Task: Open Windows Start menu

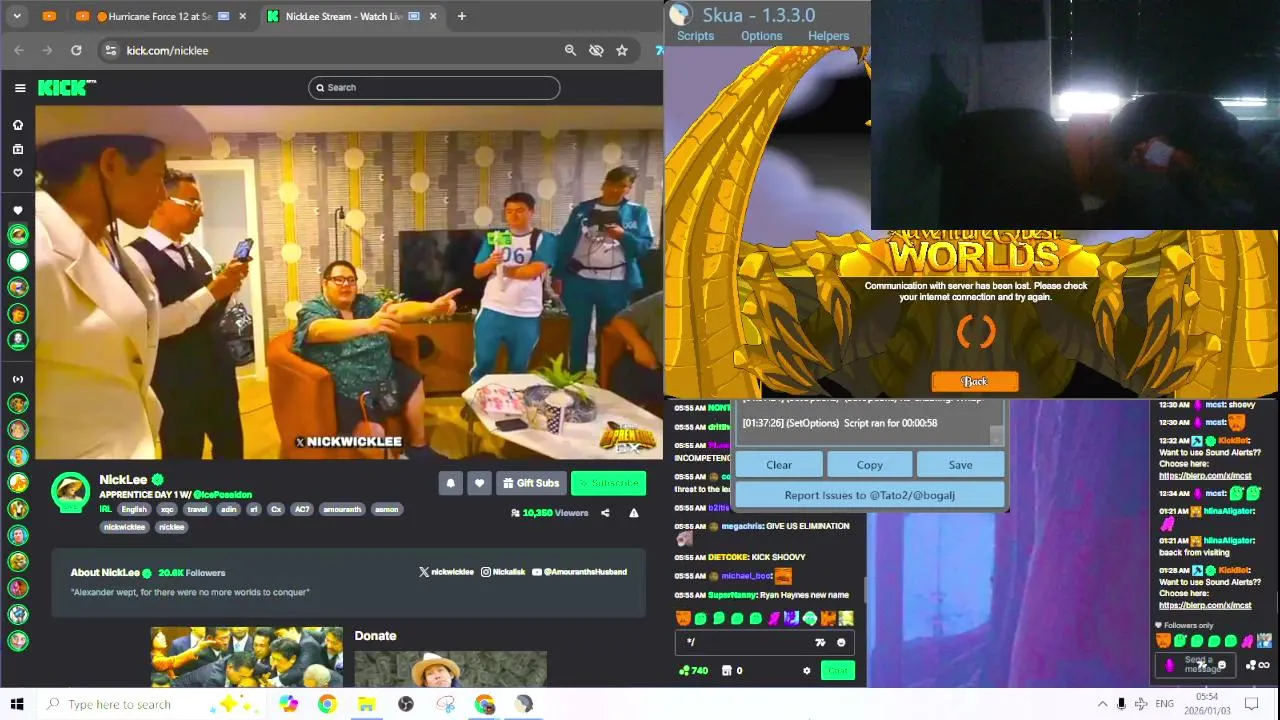Action: [x=17, y=704]
